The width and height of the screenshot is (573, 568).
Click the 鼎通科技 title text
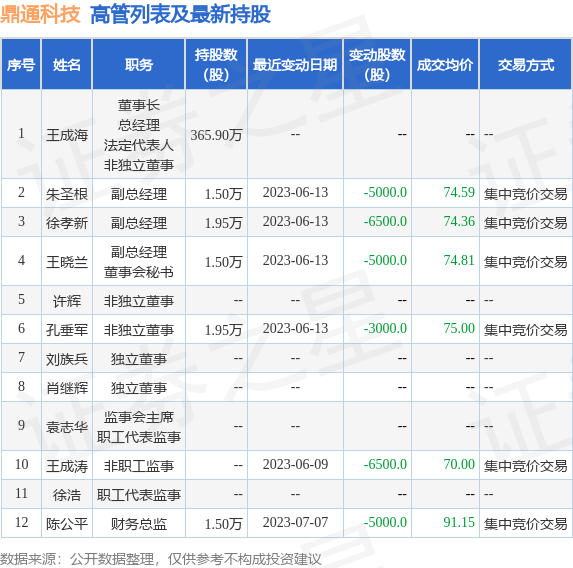[40, 14]
